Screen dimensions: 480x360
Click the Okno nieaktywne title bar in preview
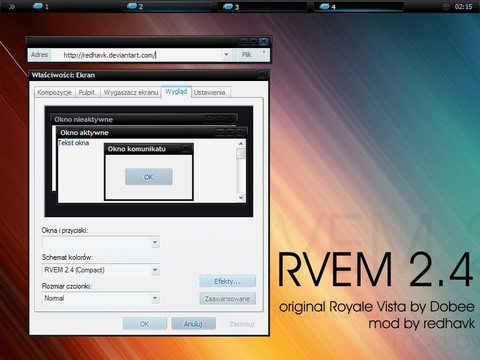point(144,119)
